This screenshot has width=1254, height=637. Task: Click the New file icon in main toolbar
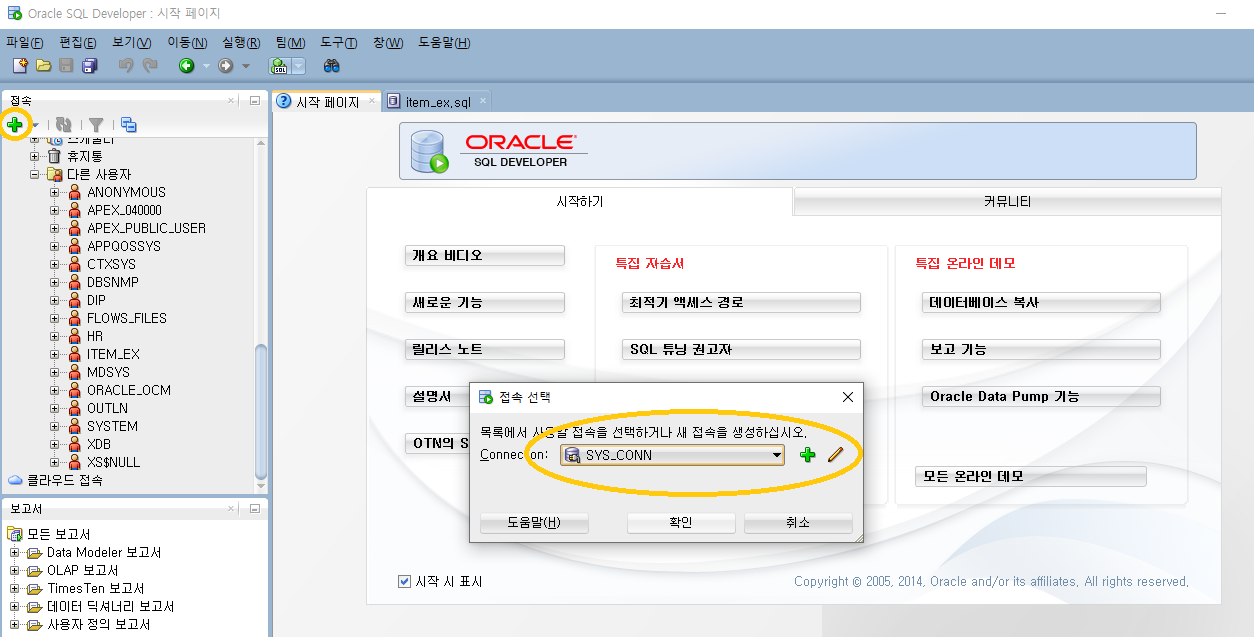(20, 65)
